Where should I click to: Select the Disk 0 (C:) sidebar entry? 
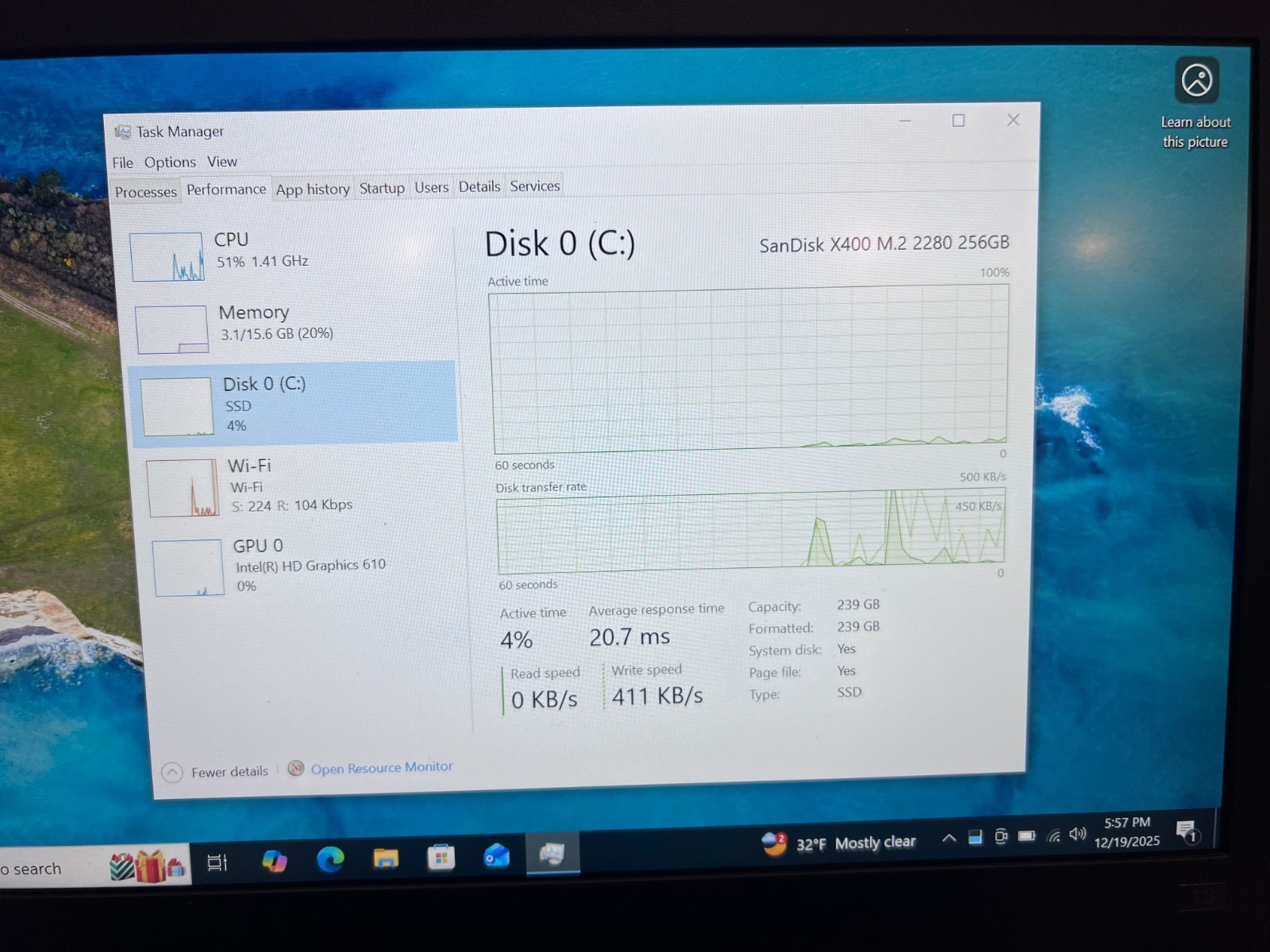pyautogui.click(x=292, y=403)
